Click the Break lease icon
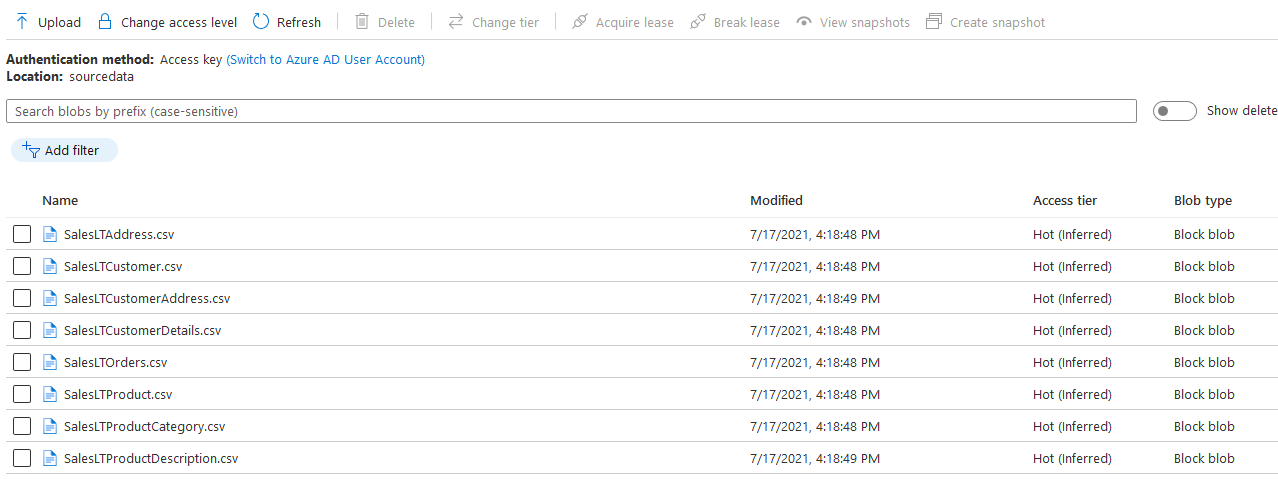Screen dimensions: 1278x492 [698, 22]
